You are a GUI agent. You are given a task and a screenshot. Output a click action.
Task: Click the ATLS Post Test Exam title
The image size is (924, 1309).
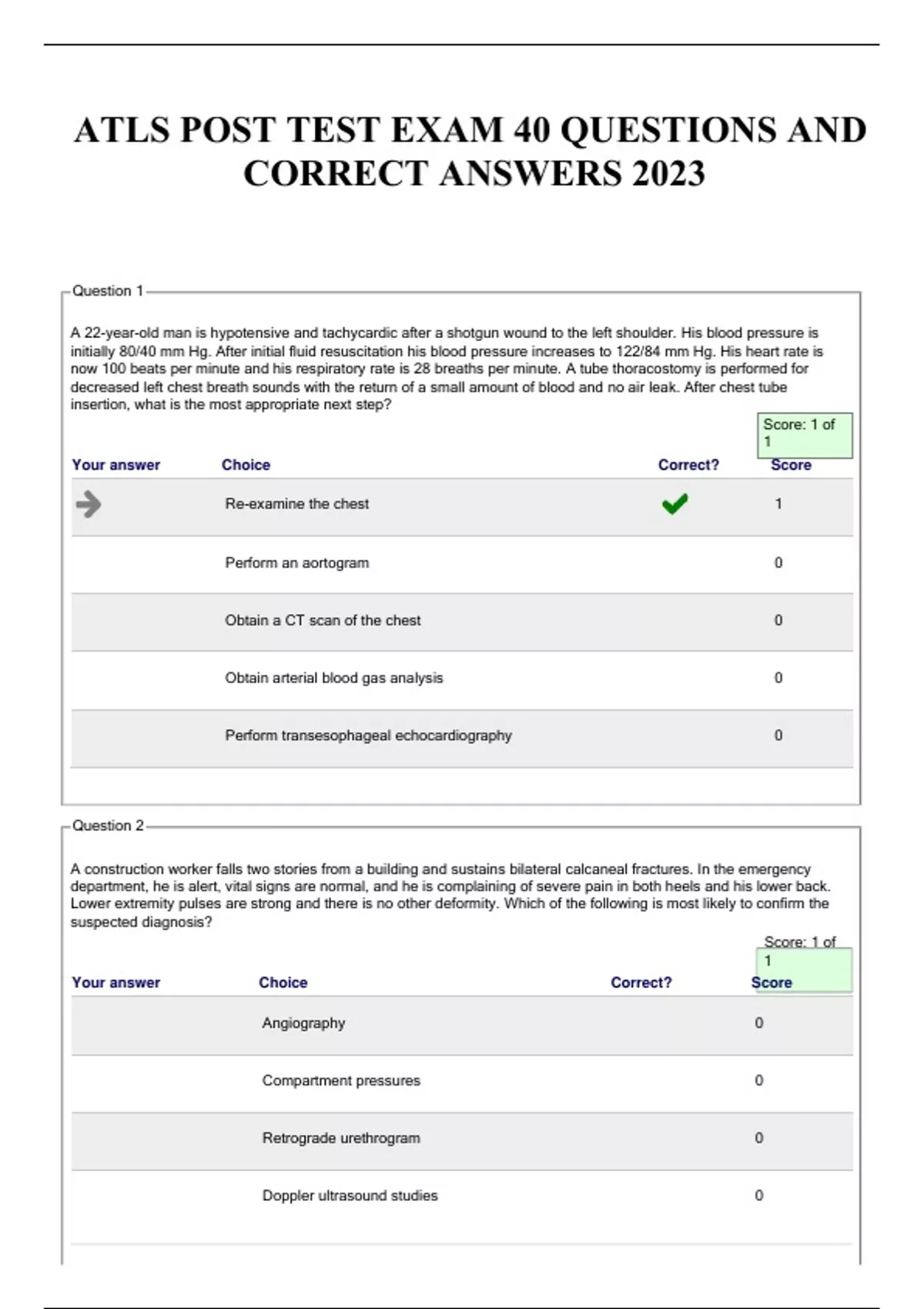[x=471, y=151]
